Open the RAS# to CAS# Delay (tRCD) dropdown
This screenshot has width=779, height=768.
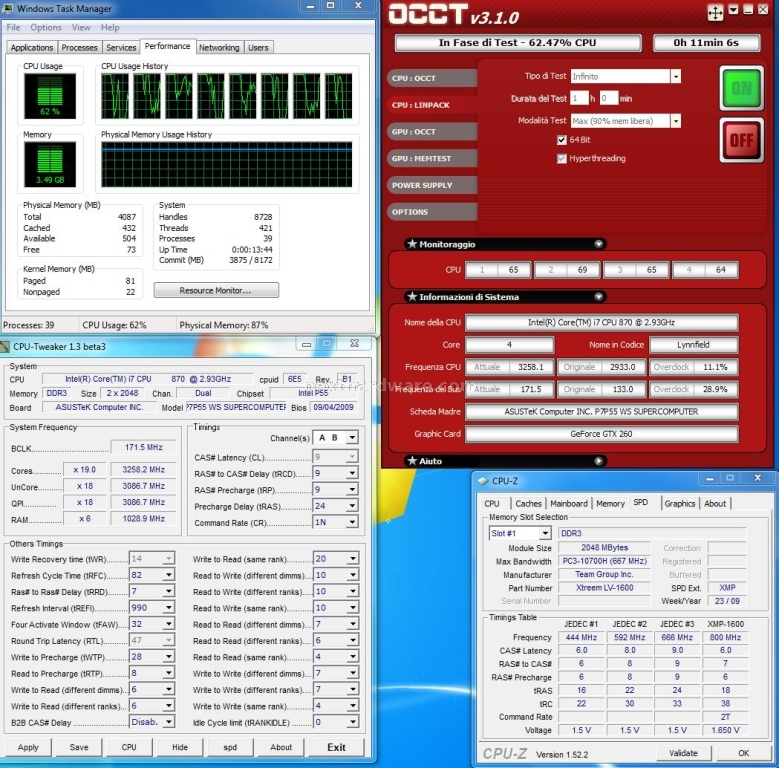click(x=352, y=473)
